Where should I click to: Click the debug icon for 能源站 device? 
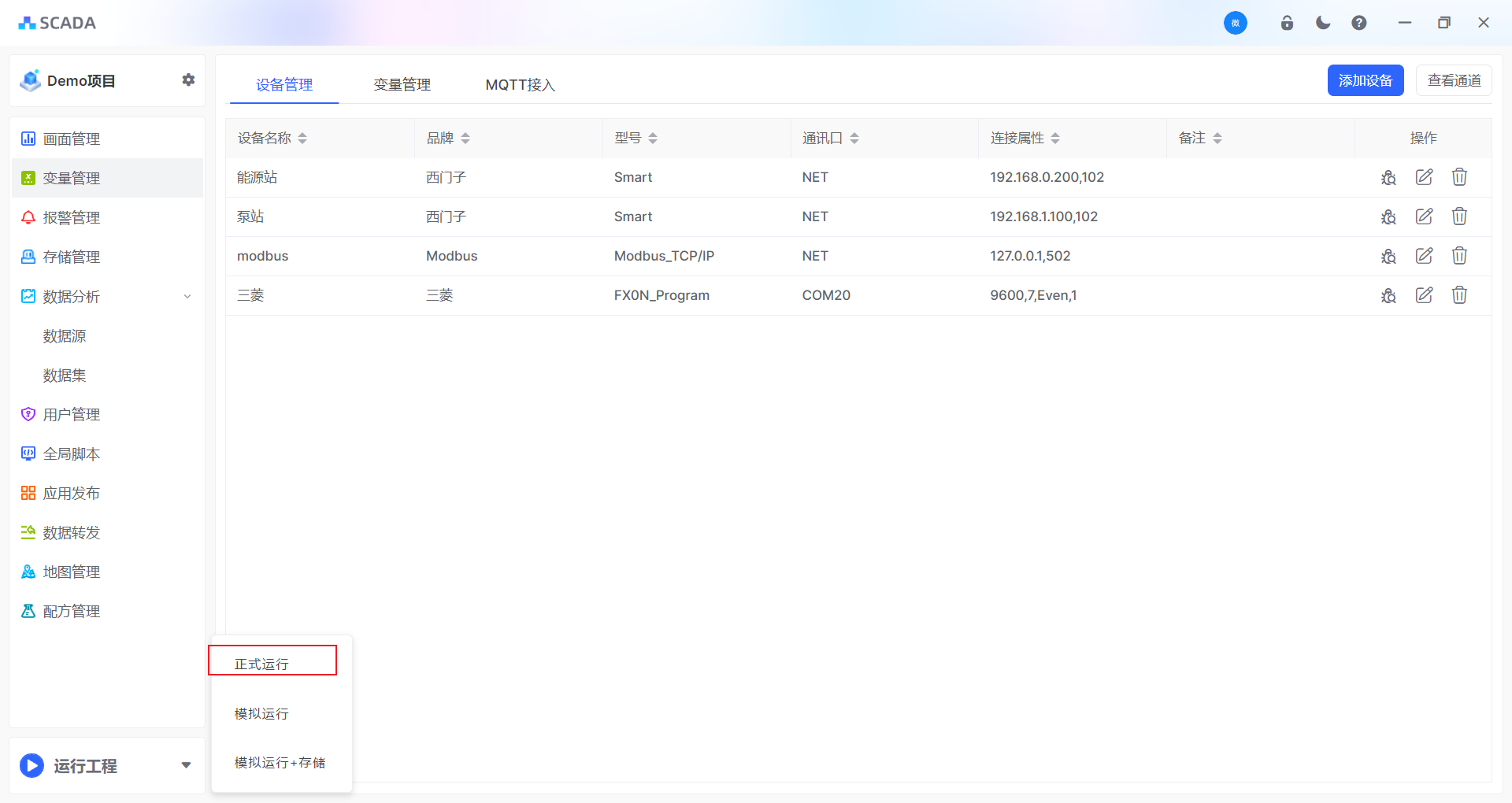[x=1388, y=178]
